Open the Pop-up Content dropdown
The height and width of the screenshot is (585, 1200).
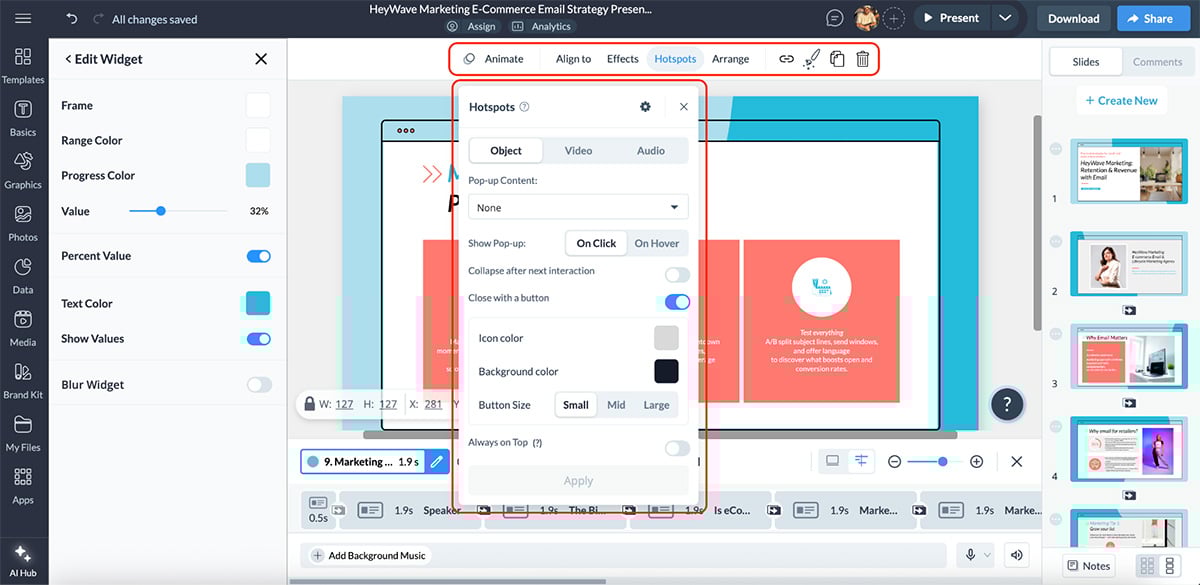578,206
